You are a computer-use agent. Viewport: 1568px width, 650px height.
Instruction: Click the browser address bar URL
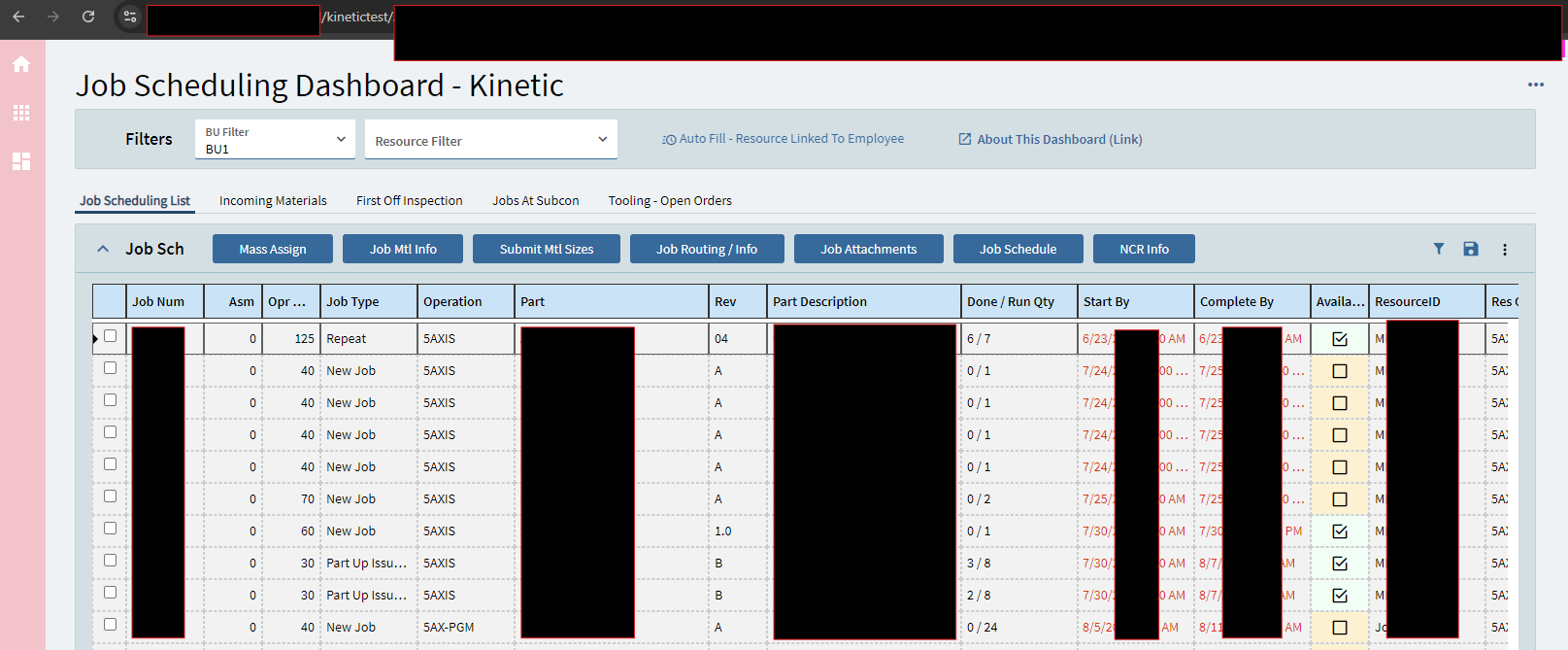(x=357, y=17)
